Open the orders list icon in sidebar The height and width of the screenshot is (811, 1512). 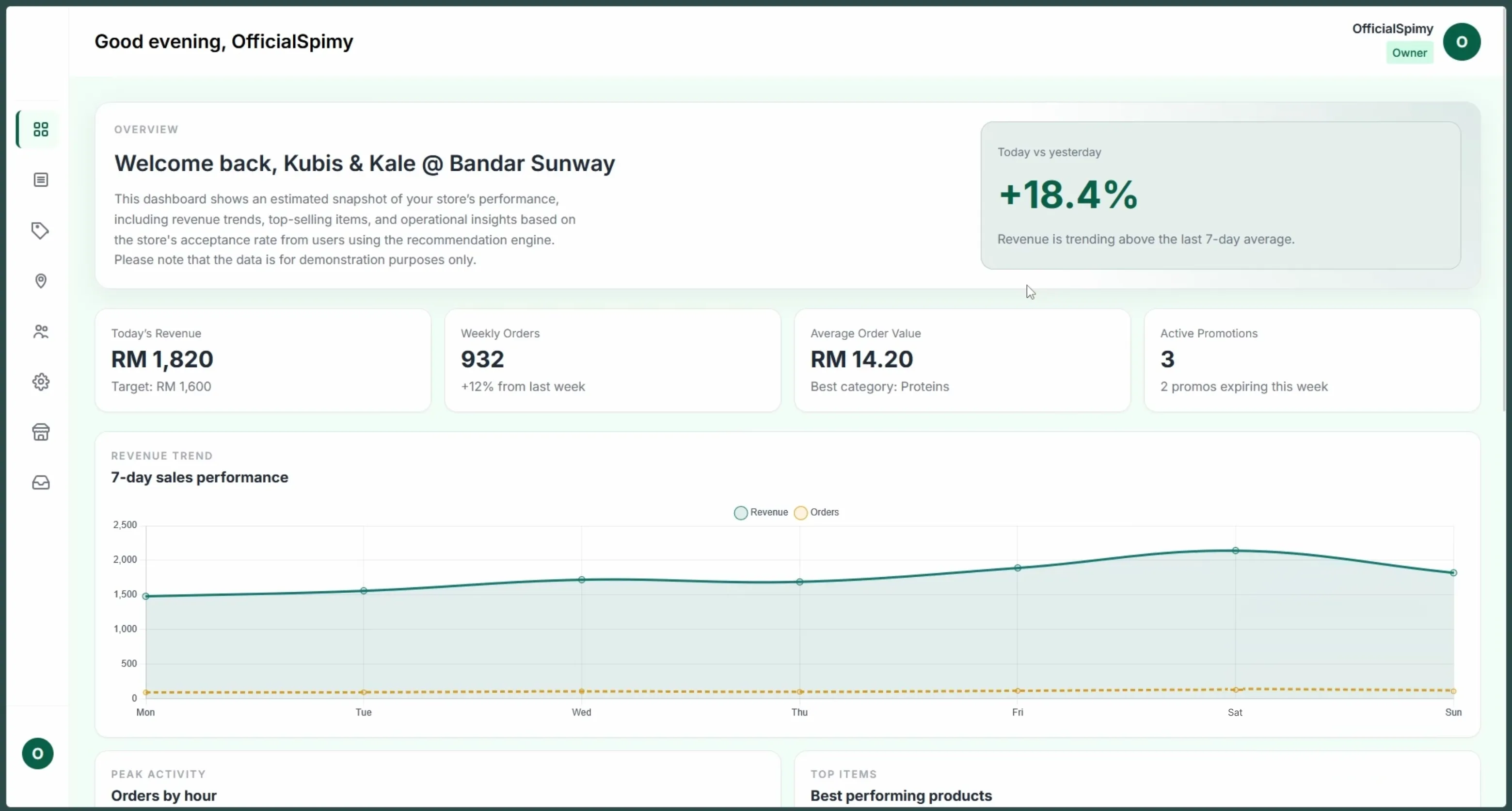tap(41, 179)
